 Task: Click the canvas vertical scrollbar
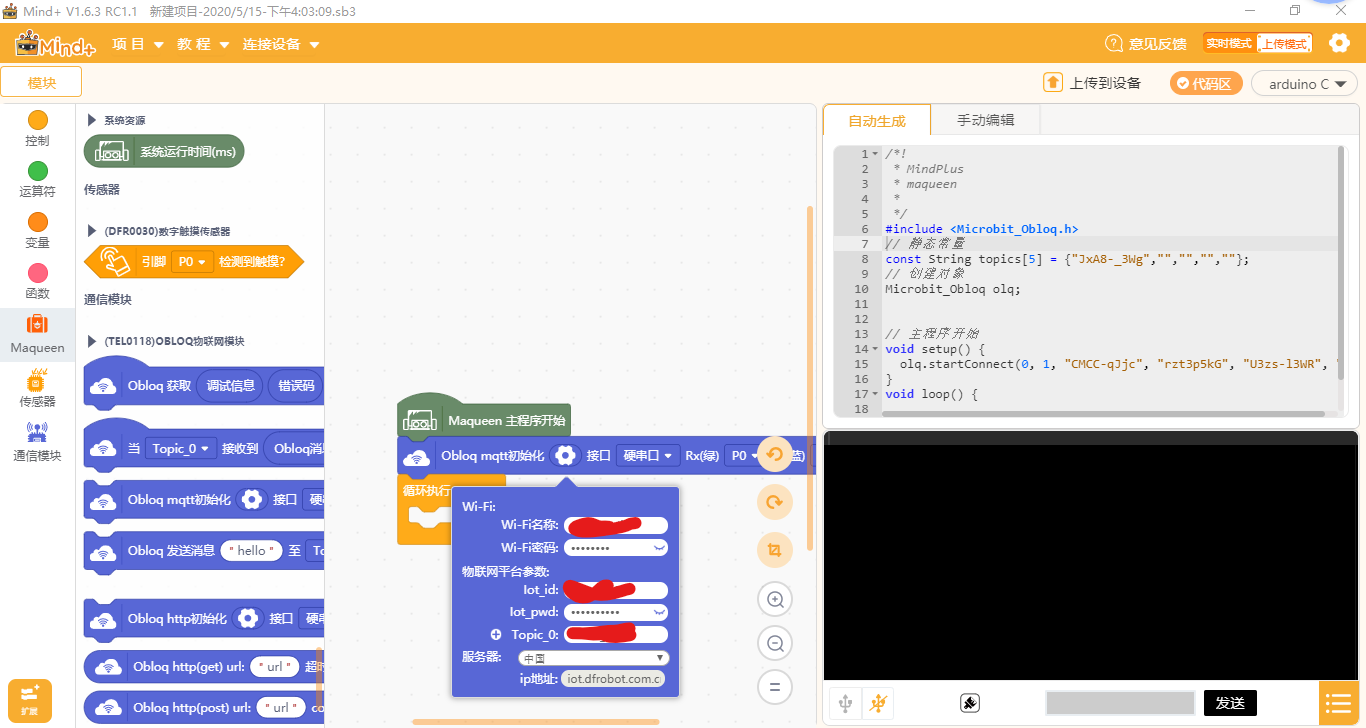pyautogui.click(x=810, y=378)
